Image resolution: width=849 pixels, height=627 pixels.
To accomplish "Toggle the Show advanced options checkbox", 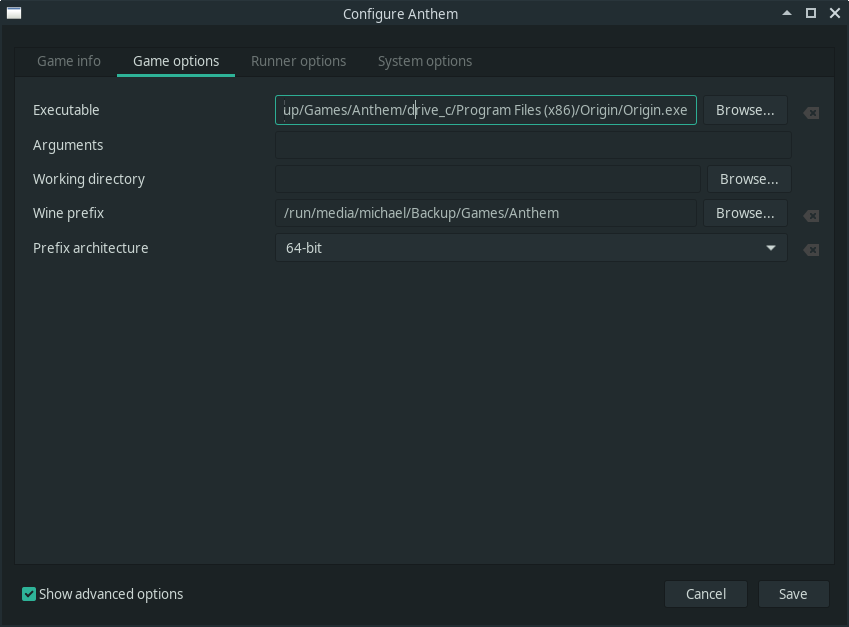I will 29,594.
